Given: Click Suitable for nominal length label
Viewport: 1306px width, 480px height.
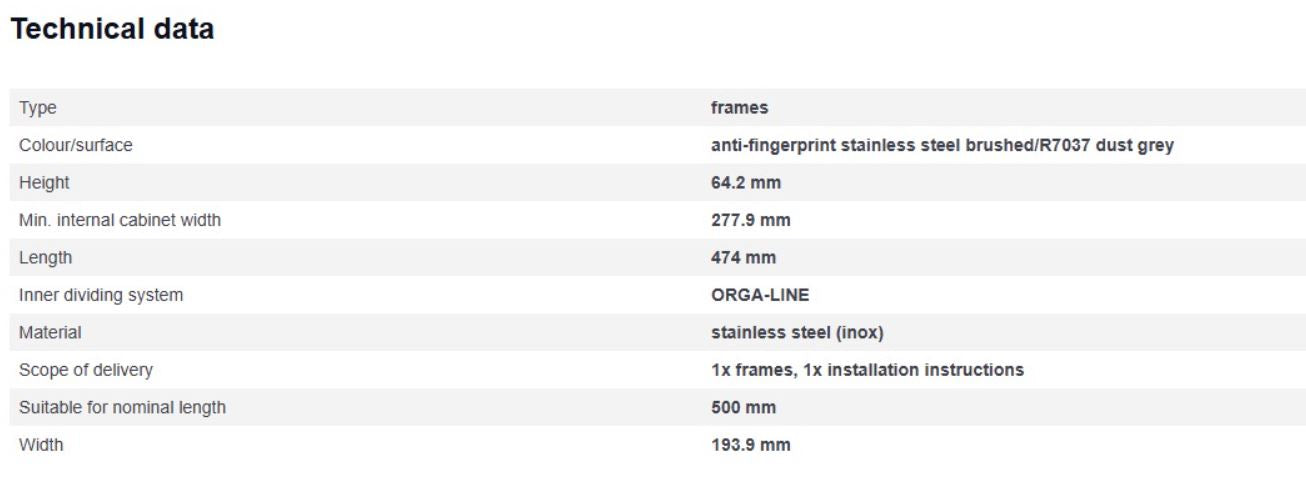Looking at the screenshot, I should 122,407.
